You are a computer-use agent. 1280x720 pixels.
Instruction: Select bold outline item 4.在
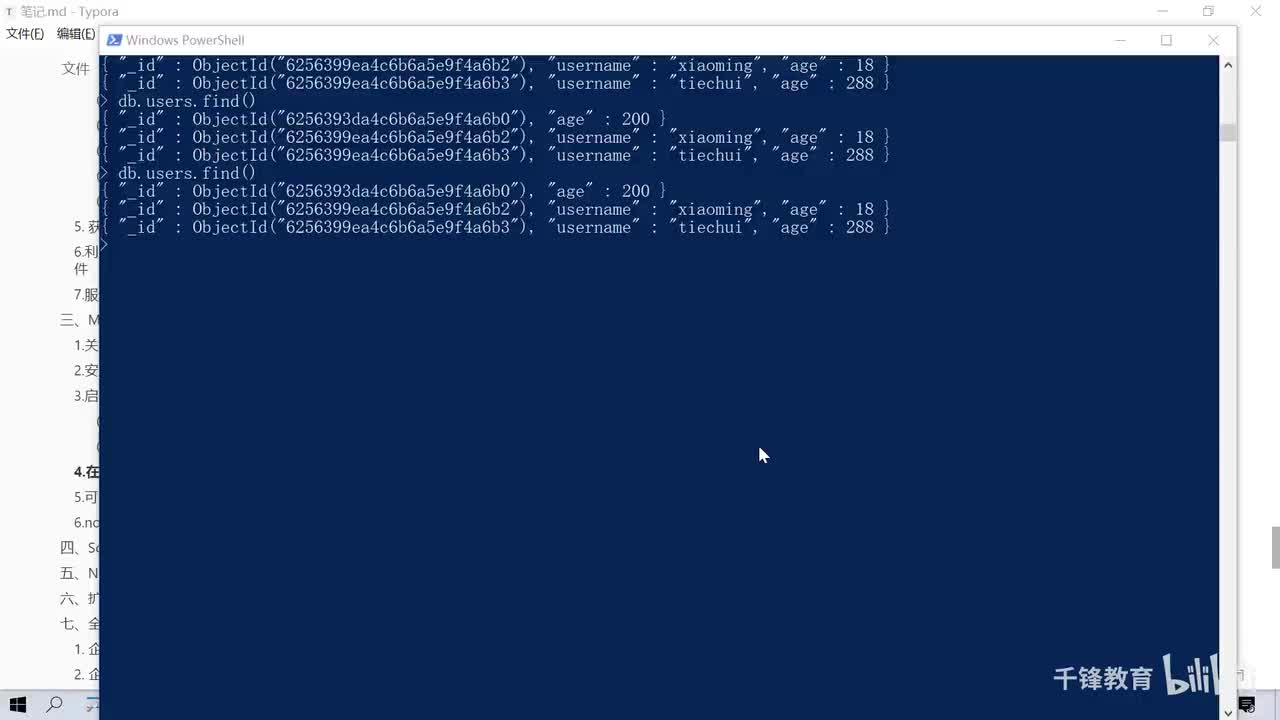[86, 472]
